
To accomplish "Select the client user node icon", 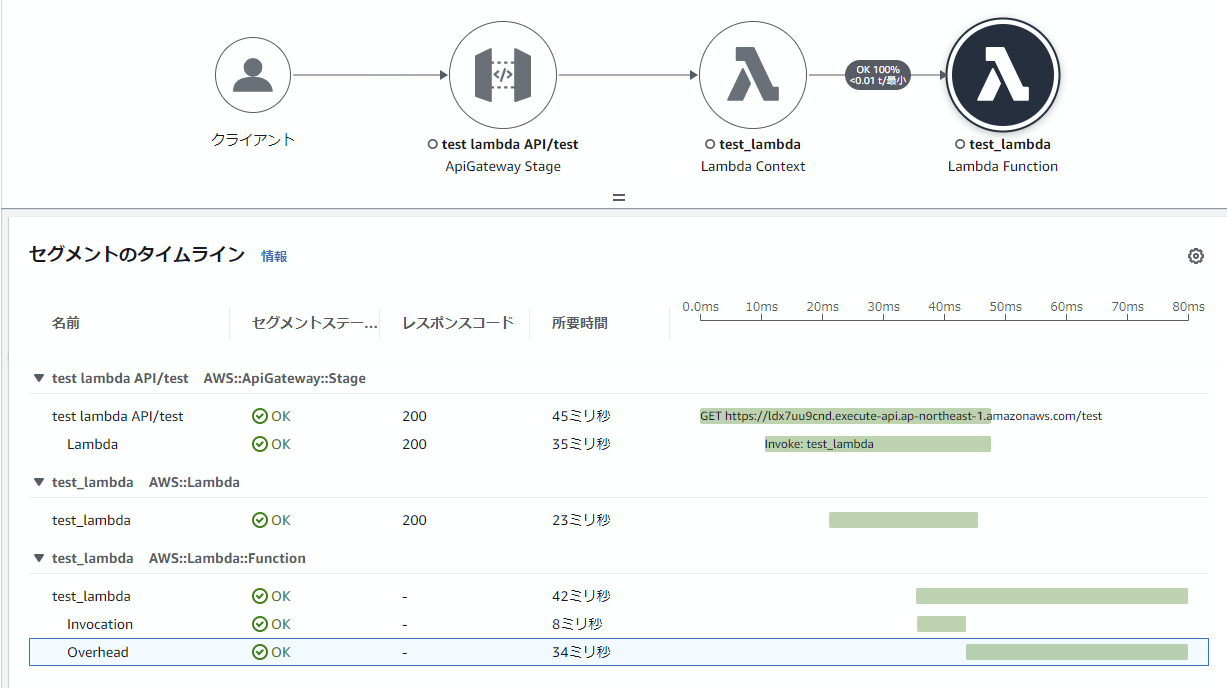I will 253,76.
